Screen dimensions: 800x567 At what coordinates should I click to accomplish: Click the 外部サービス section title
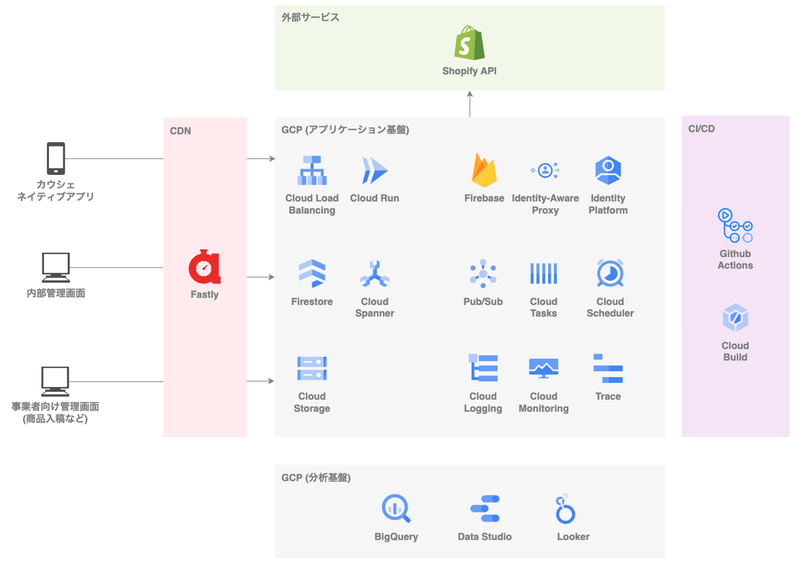(x=310, y=17)
